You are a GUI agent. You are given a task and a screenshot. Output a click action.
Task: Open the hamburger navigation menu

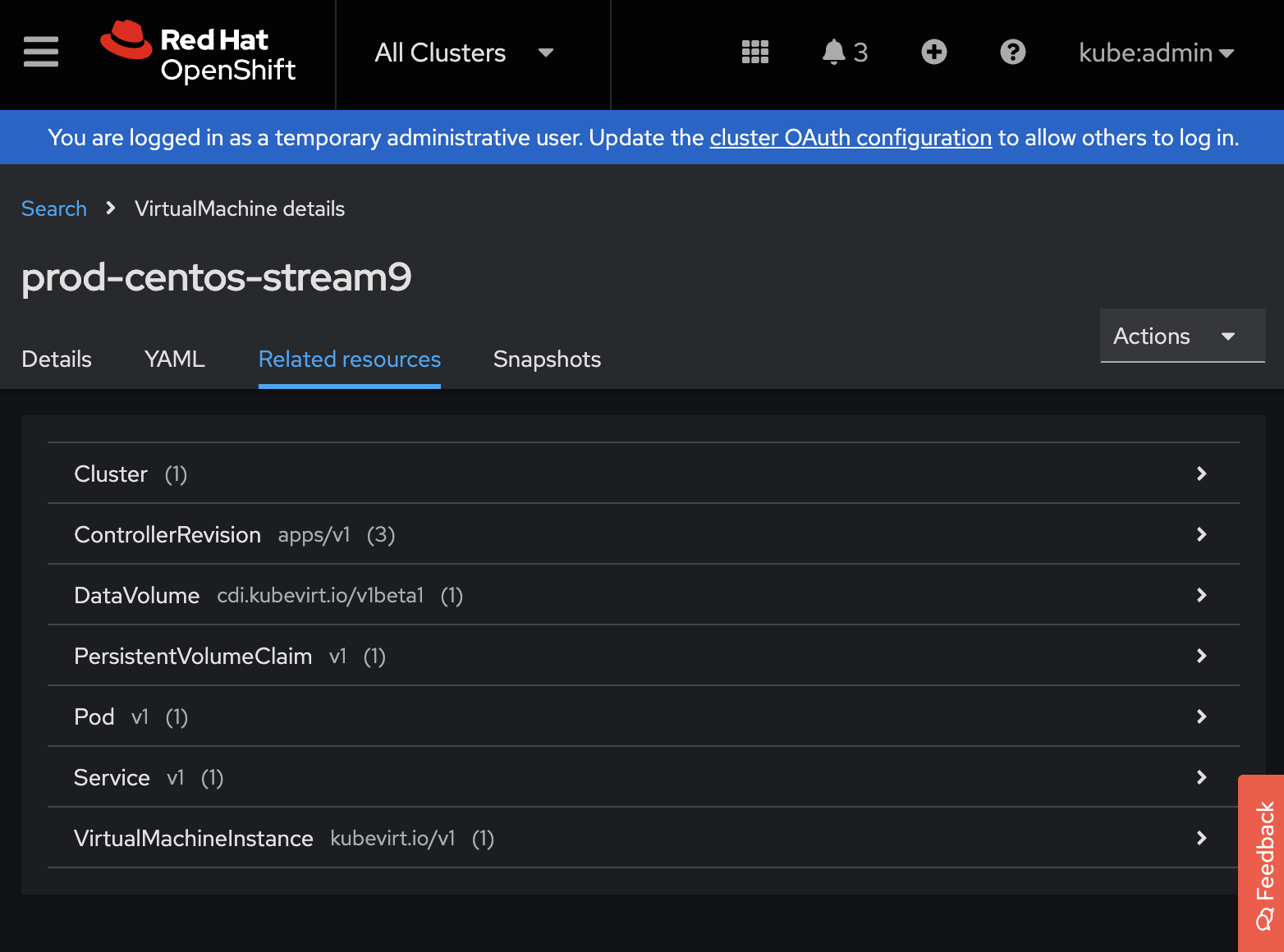tap(41, 52)
